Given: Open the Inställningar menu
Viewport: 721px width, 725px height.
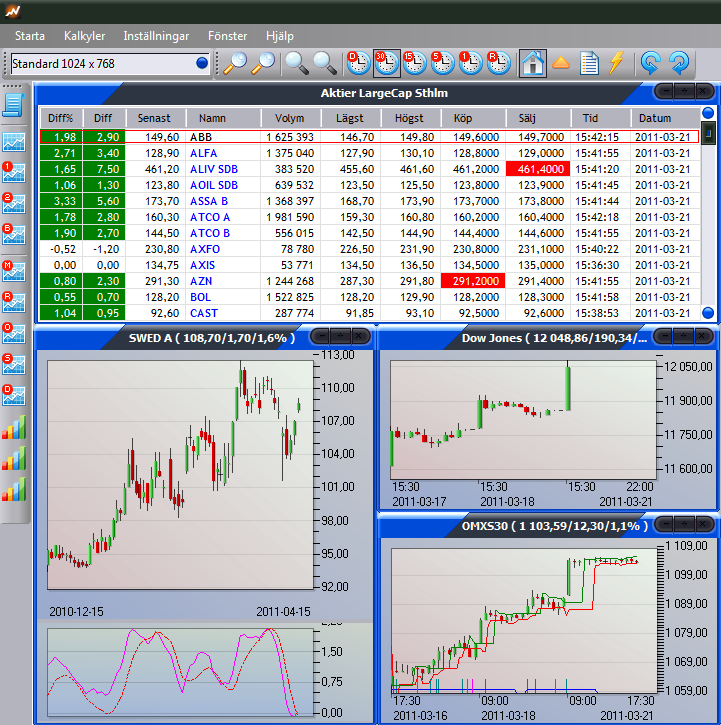Looking at the screenshot, I should click(156, 36).
